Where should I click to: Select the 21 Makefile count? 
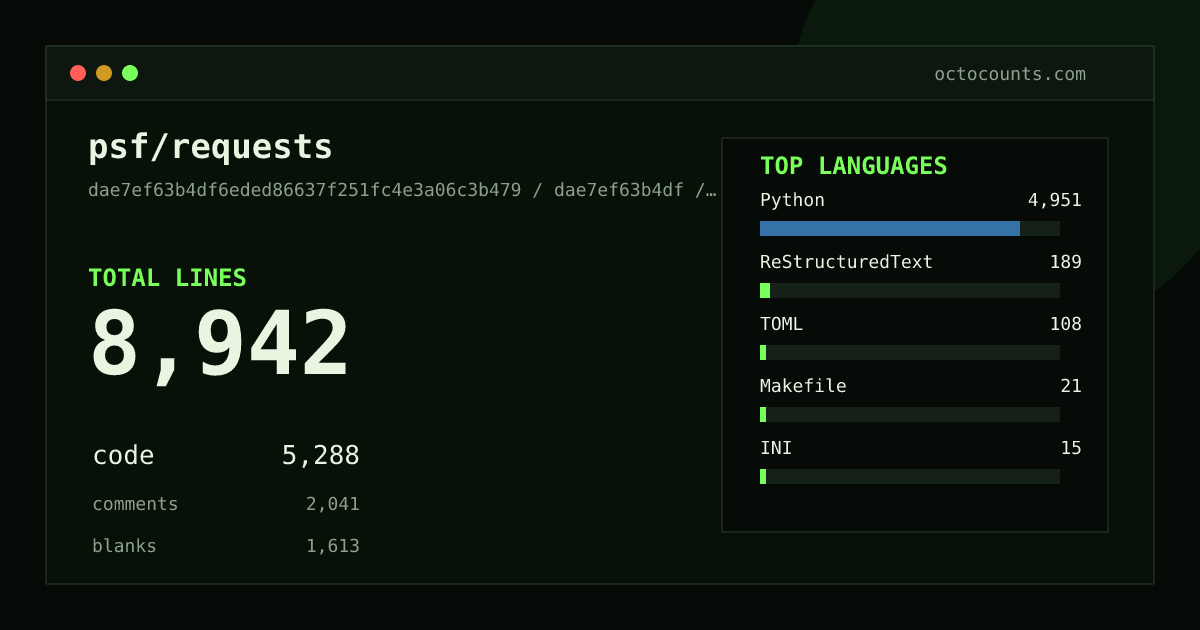pyautogui.click(x=1071, y=386)
